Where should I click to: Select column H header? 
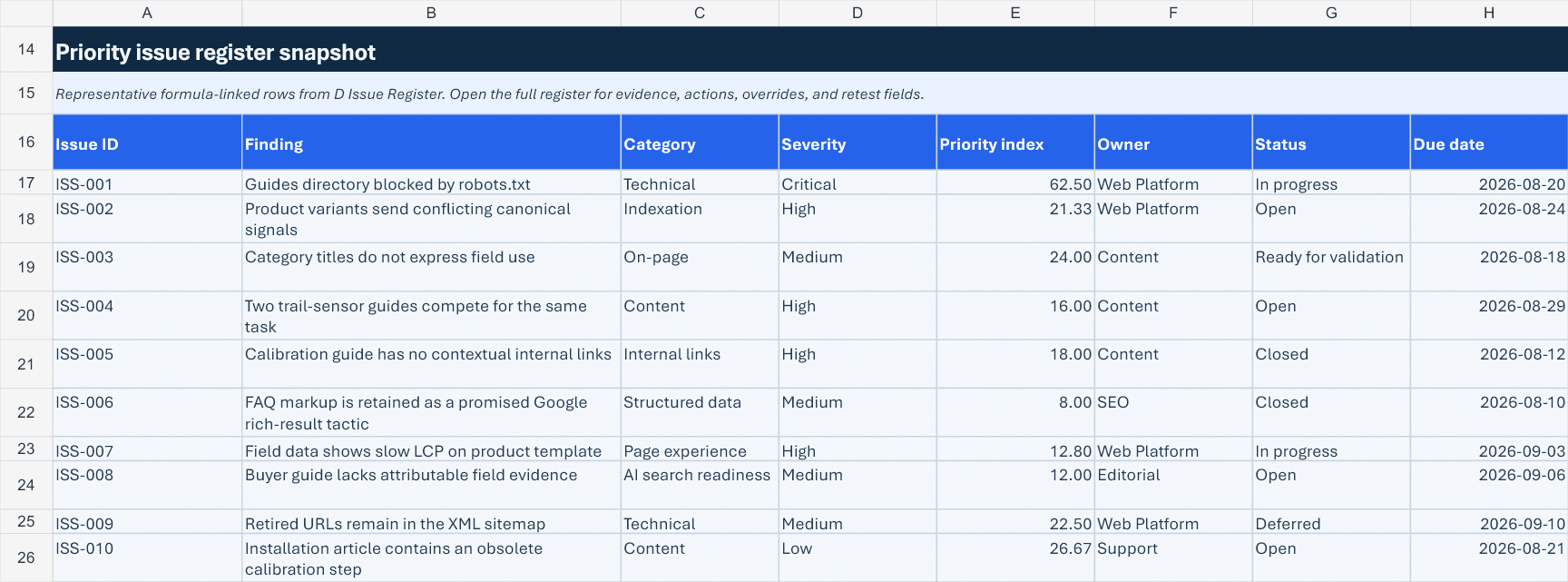point(1489,13)
